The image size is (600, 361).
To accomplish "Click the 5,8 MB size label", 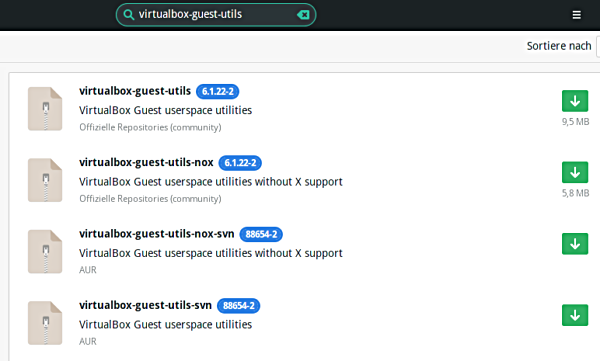I will point(575,193).
